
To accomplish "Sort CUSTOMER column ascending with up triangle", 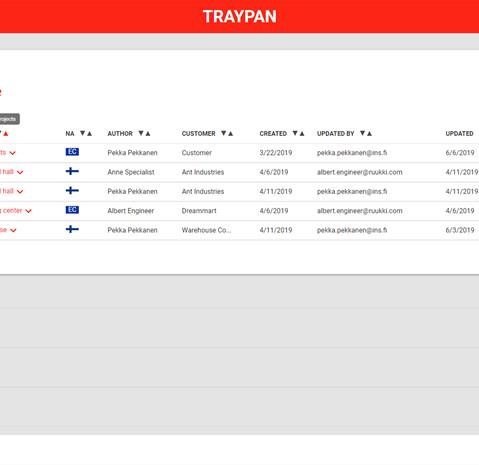I will click(231, 133).
